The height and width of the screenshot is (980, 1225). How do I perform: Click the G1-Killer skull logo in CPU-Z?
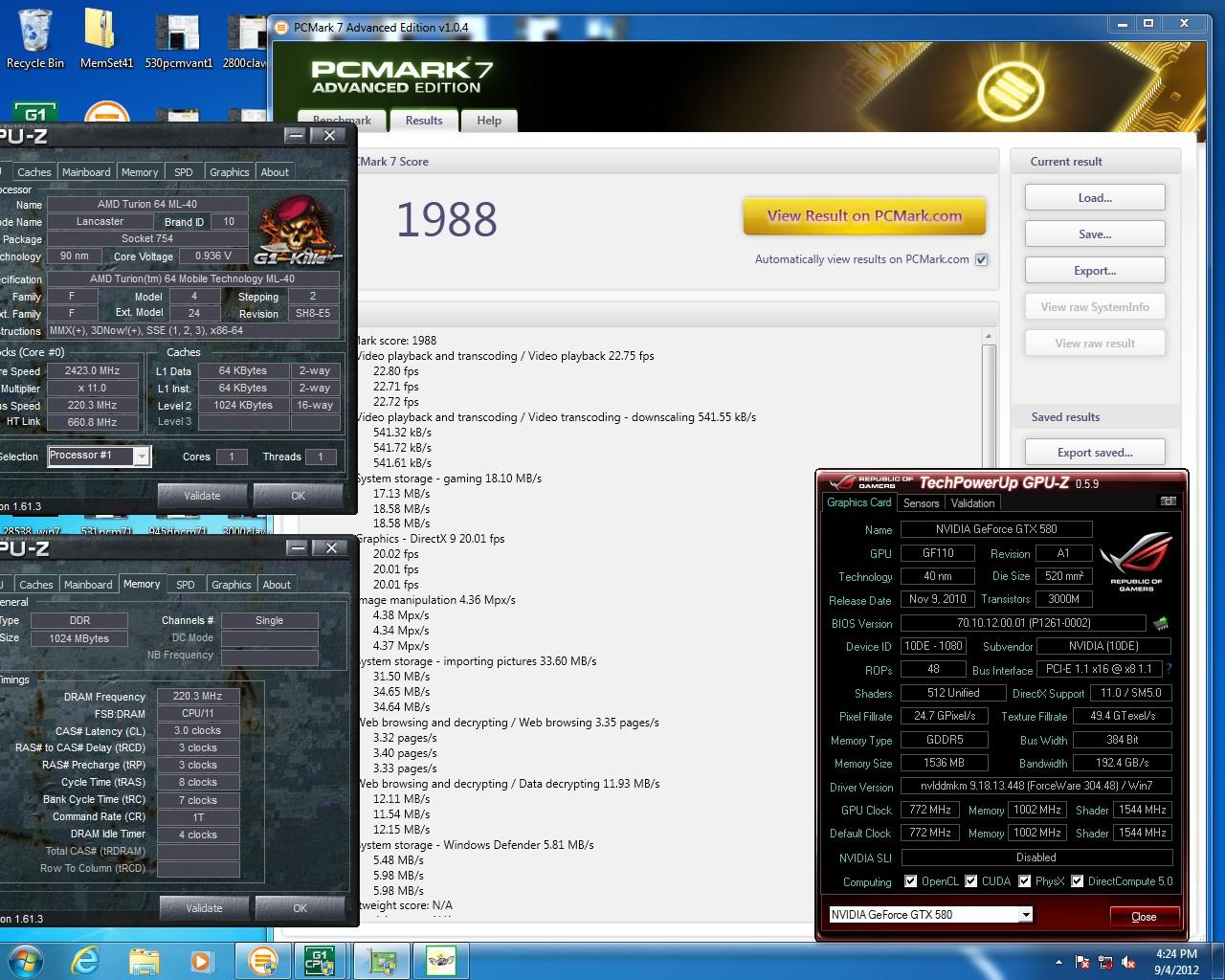[x=297, y=230]
